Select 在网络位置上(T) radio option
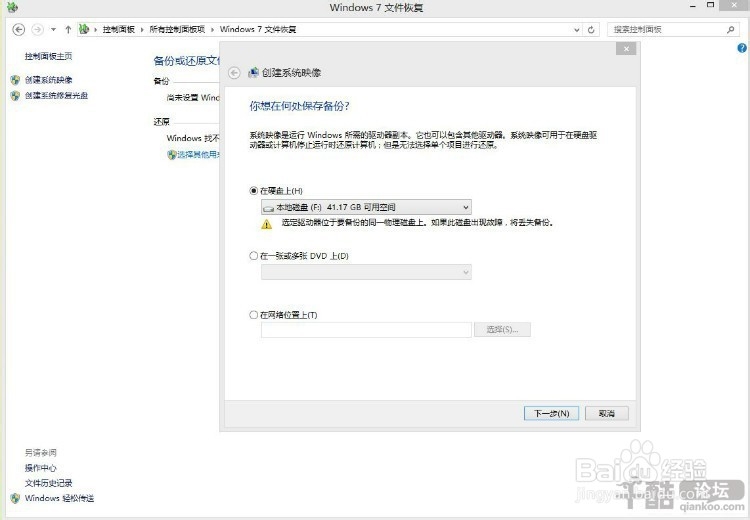Image resolution: width=750 pixels, height=520 pixels. click(x=254, y=315)
